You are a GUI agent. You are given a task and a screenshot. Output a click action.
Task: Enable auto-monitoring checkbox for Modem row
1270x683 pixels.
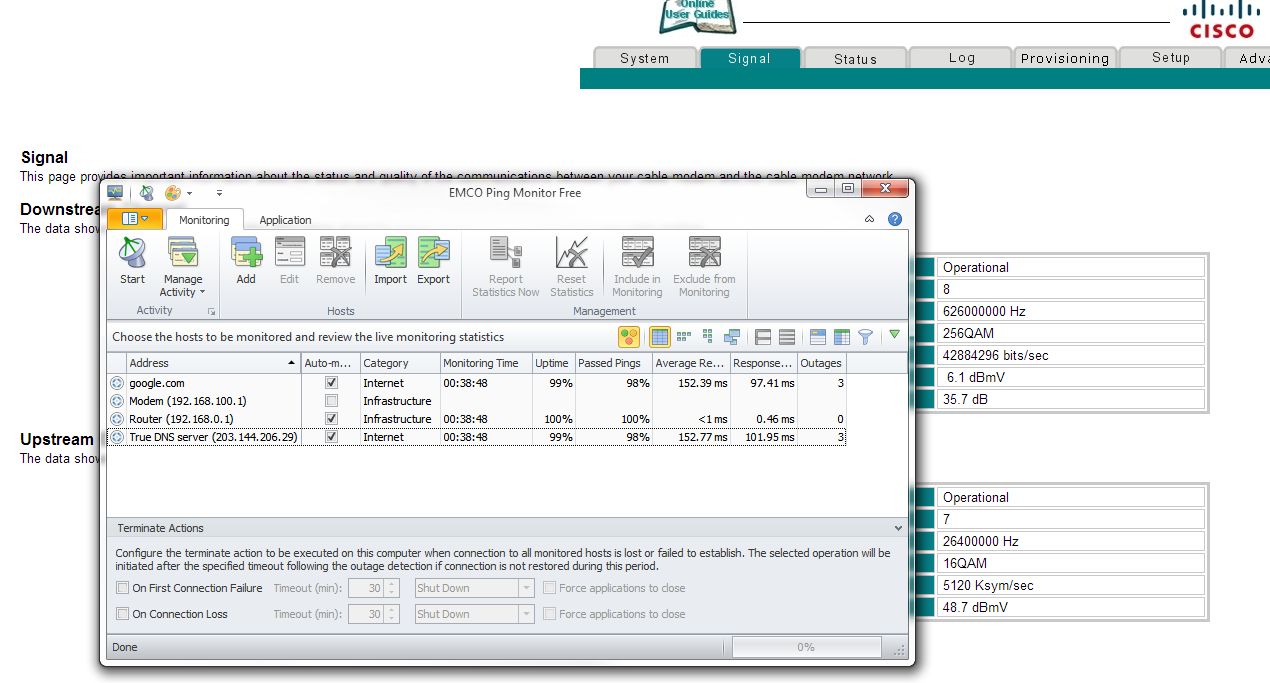pos(332,401)
